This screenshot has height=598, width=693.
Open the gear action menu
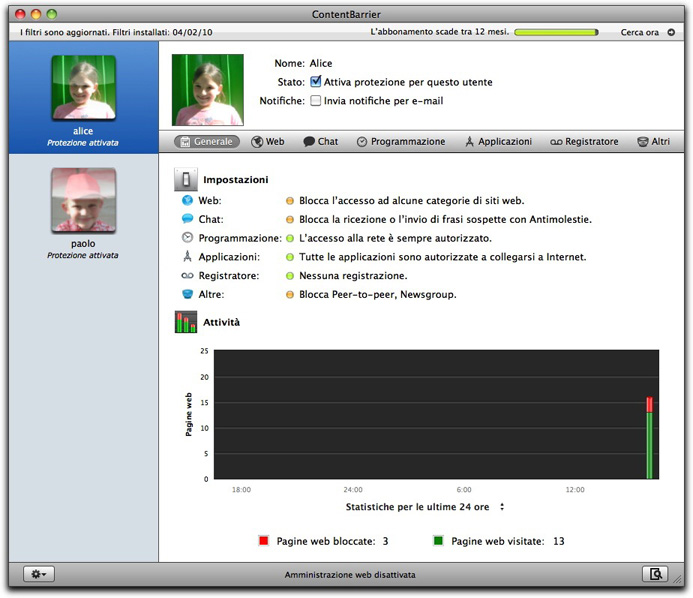pyautogui.click(x=38, y=574)
